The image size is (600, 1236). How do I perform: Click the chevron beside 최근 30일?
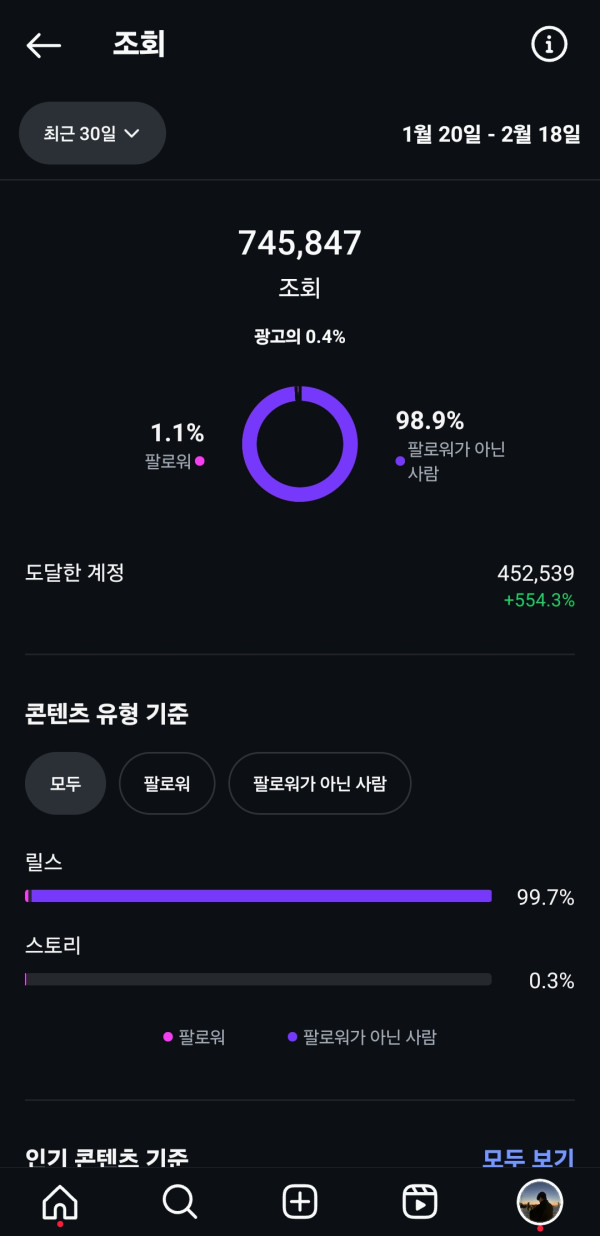tap(131, 133)
